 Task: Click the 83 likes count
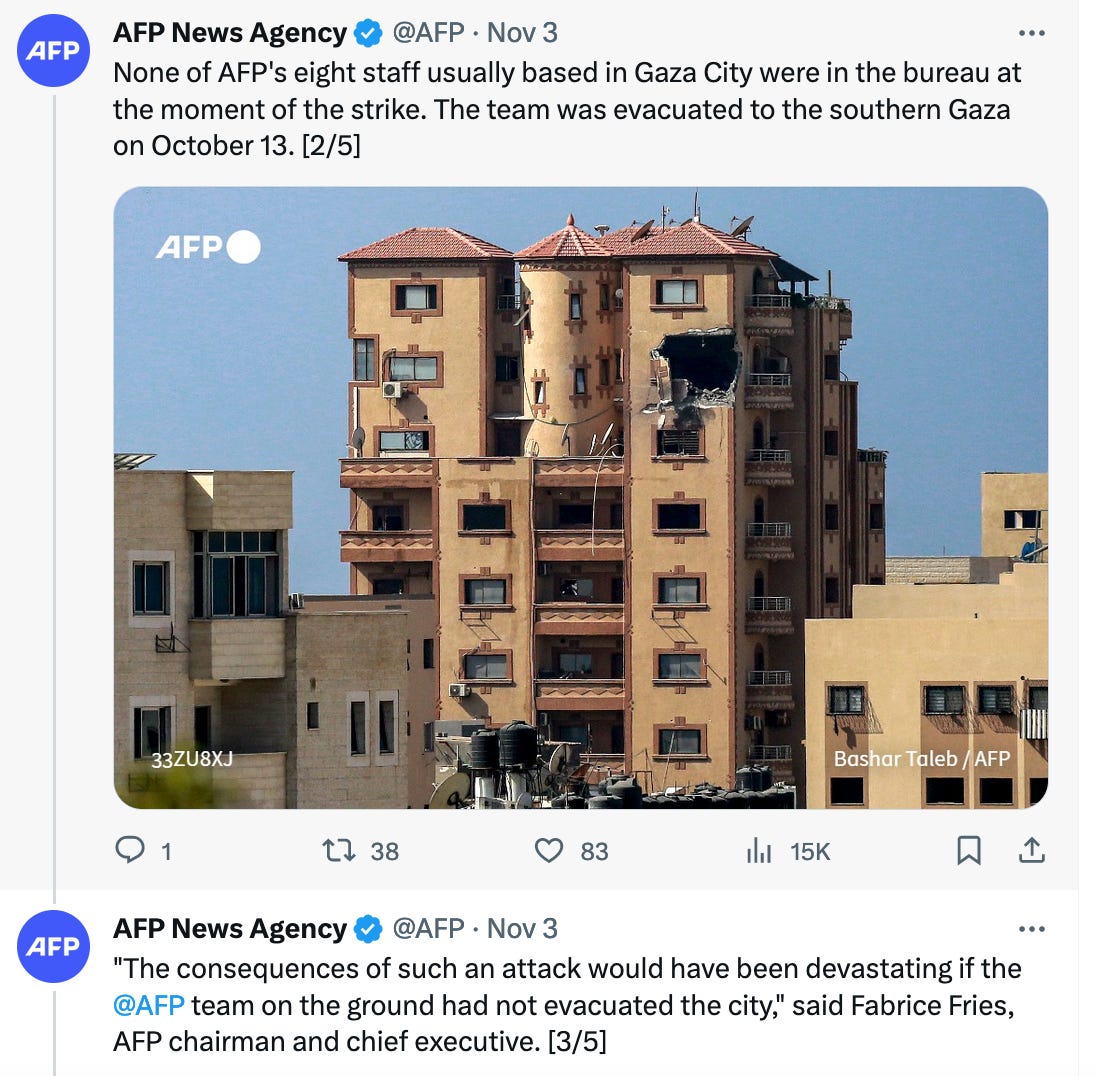594,851
